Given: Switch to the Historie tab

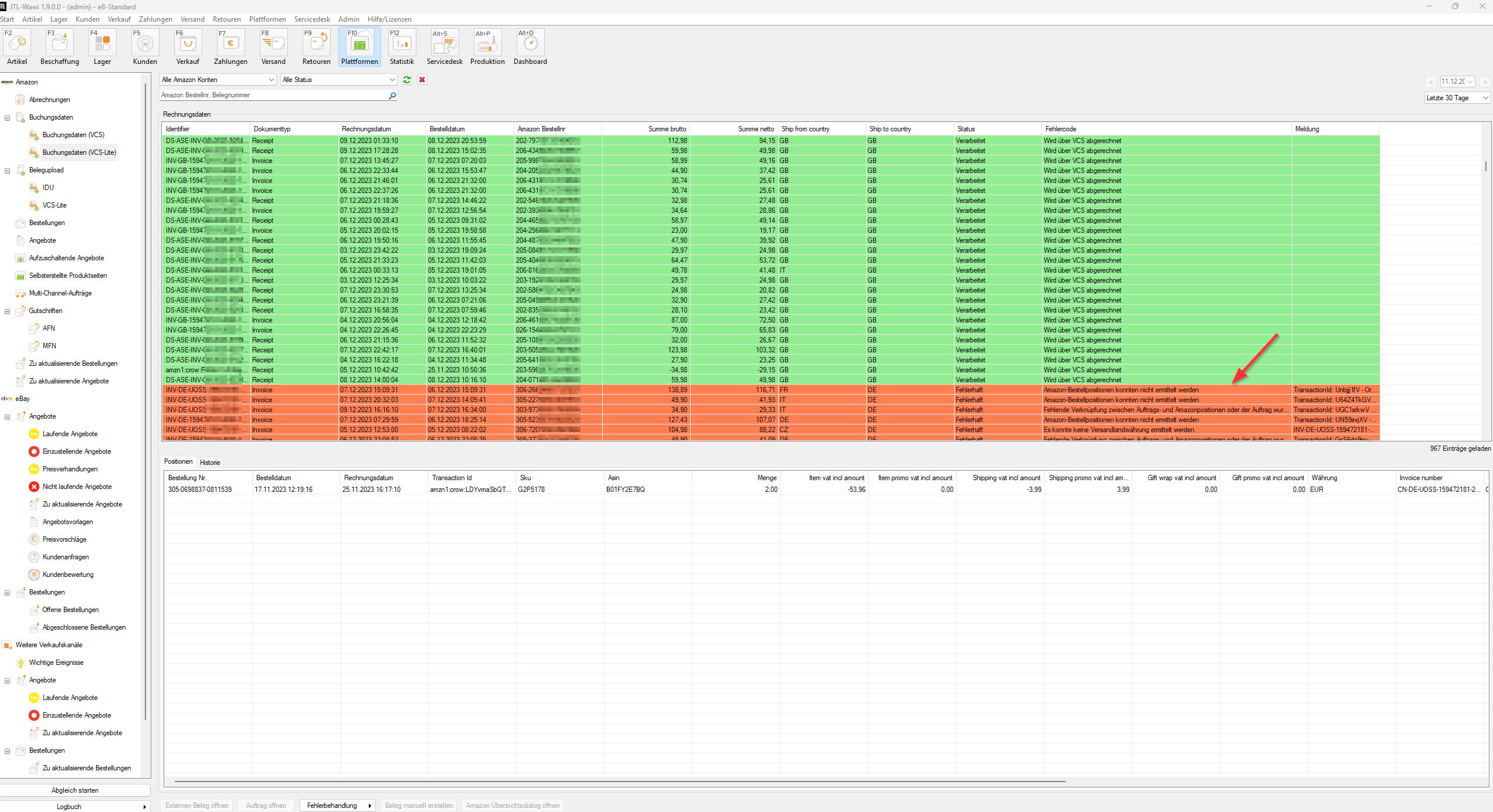Looking at the screenshot, I should 210,463.
